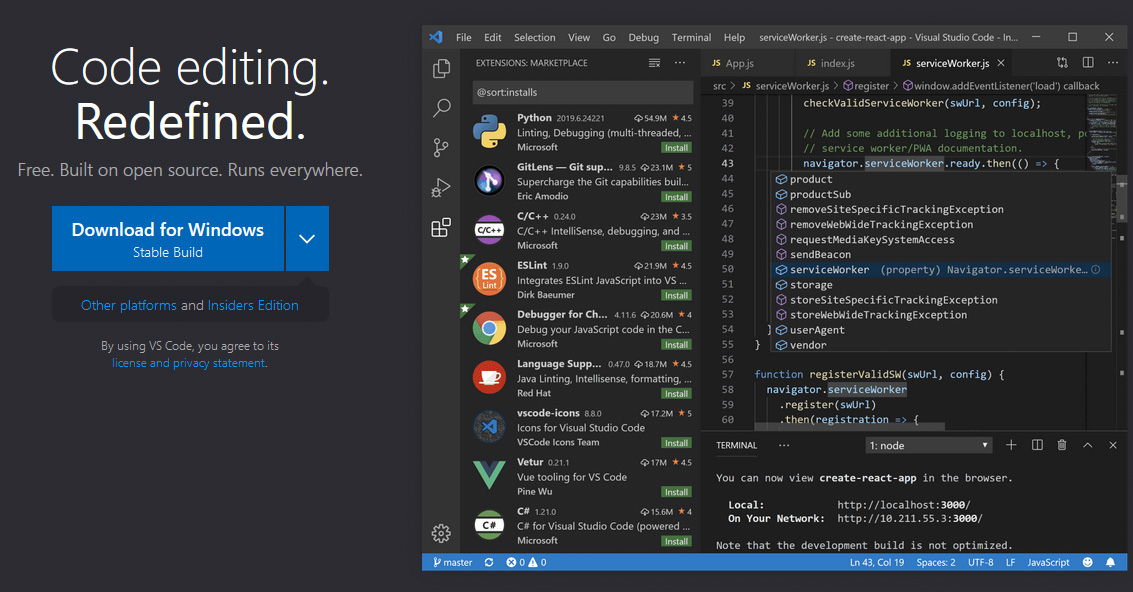The image size is (1133, 592).
Task: Install the C# extension
Action: (676, 541)
